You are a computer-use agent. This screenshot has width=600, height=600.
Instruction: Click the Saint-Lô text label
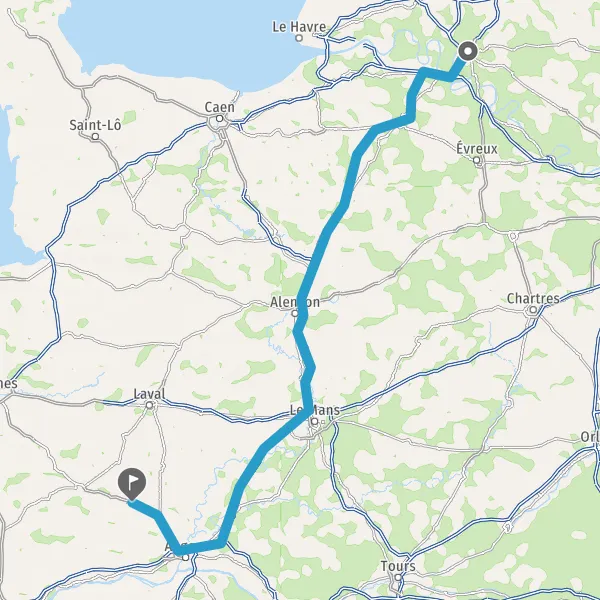tap(95, 125)
